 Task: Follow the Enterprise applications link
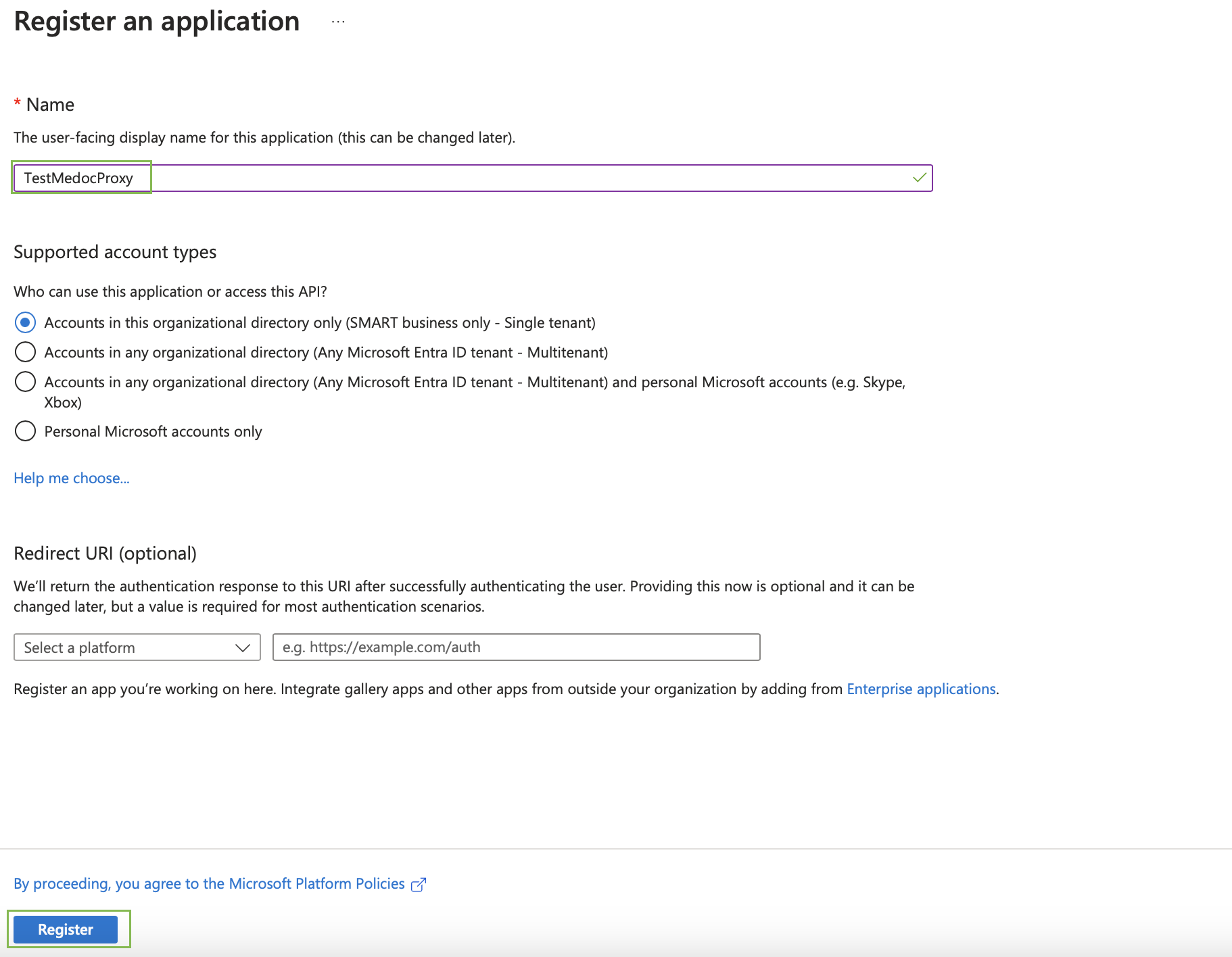pos(921,689)
